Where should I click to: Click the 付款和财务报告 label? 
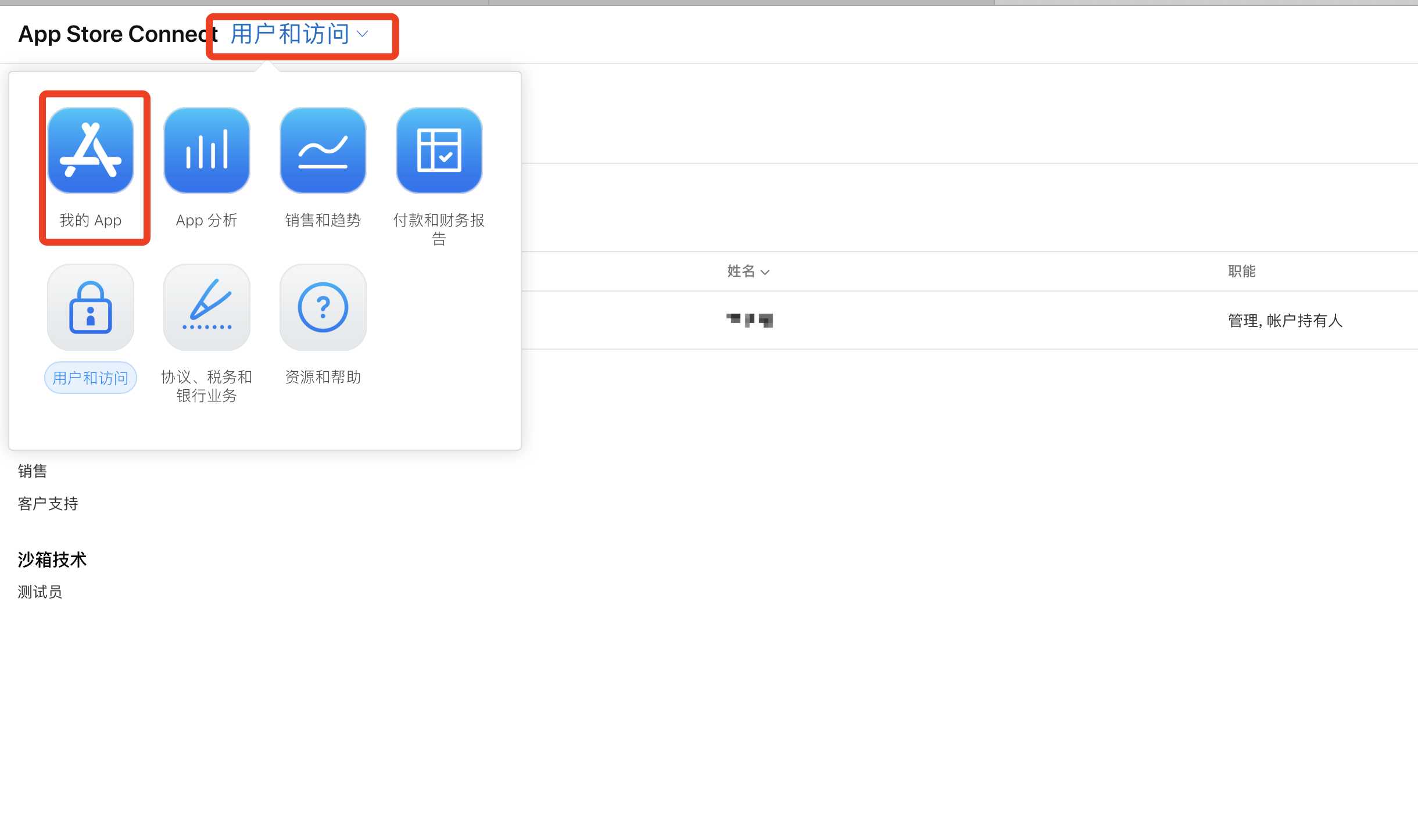[x=439, y=229]
